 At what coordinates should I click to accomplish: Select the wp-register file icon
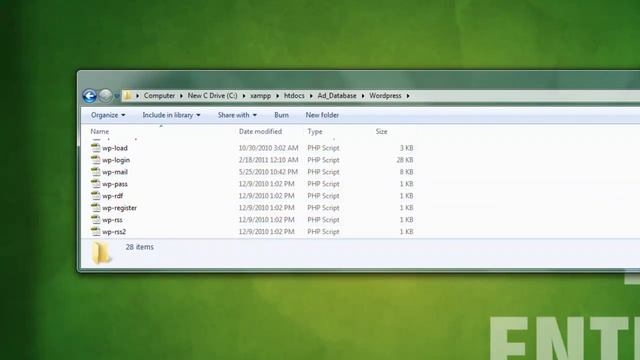[x=96, y=207]
